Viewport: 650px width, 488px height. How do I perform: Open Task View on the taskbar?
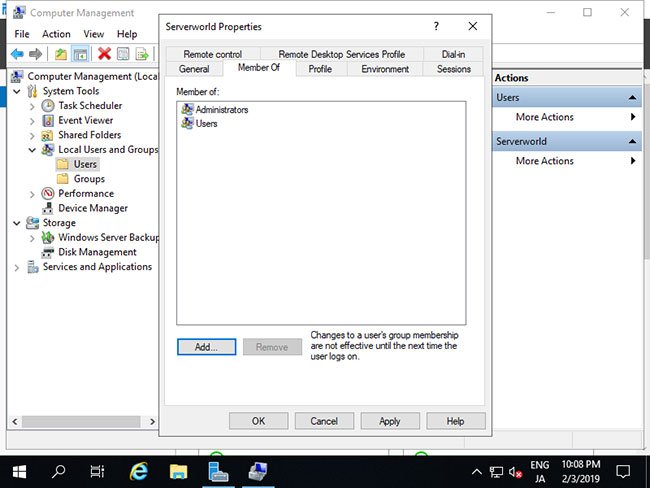point(97,472)
